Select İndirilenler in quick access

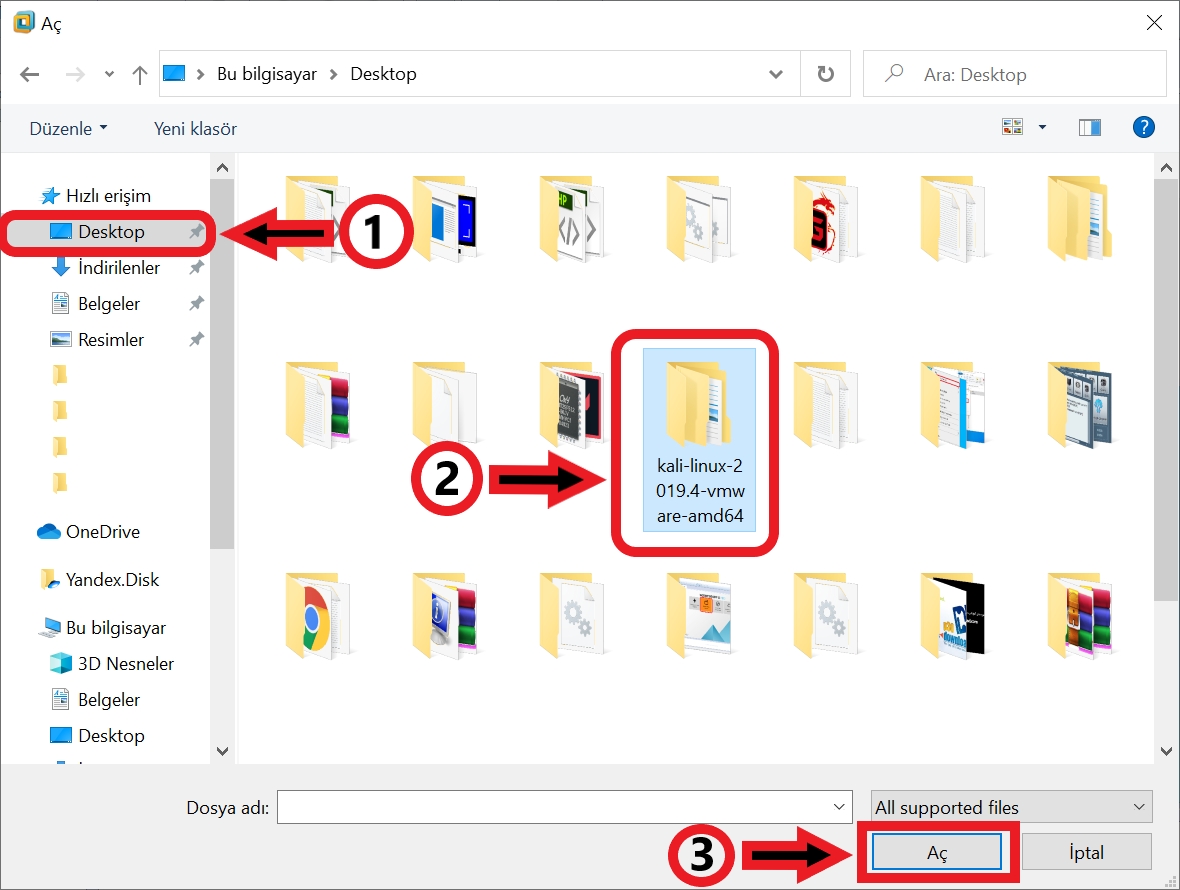[x=105, y=268]
